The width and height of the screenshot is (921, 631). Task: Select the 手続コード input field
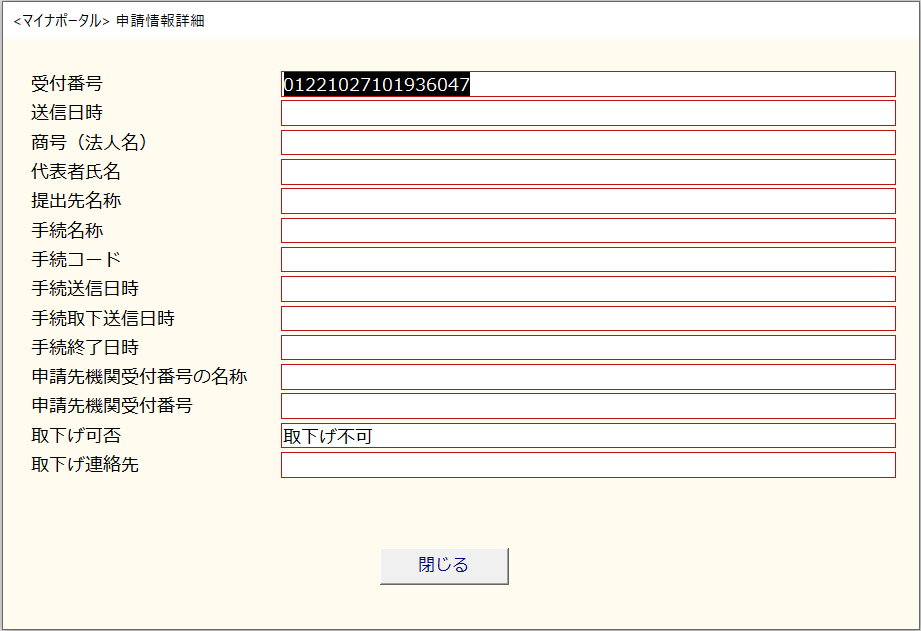(x=587, y=260)
